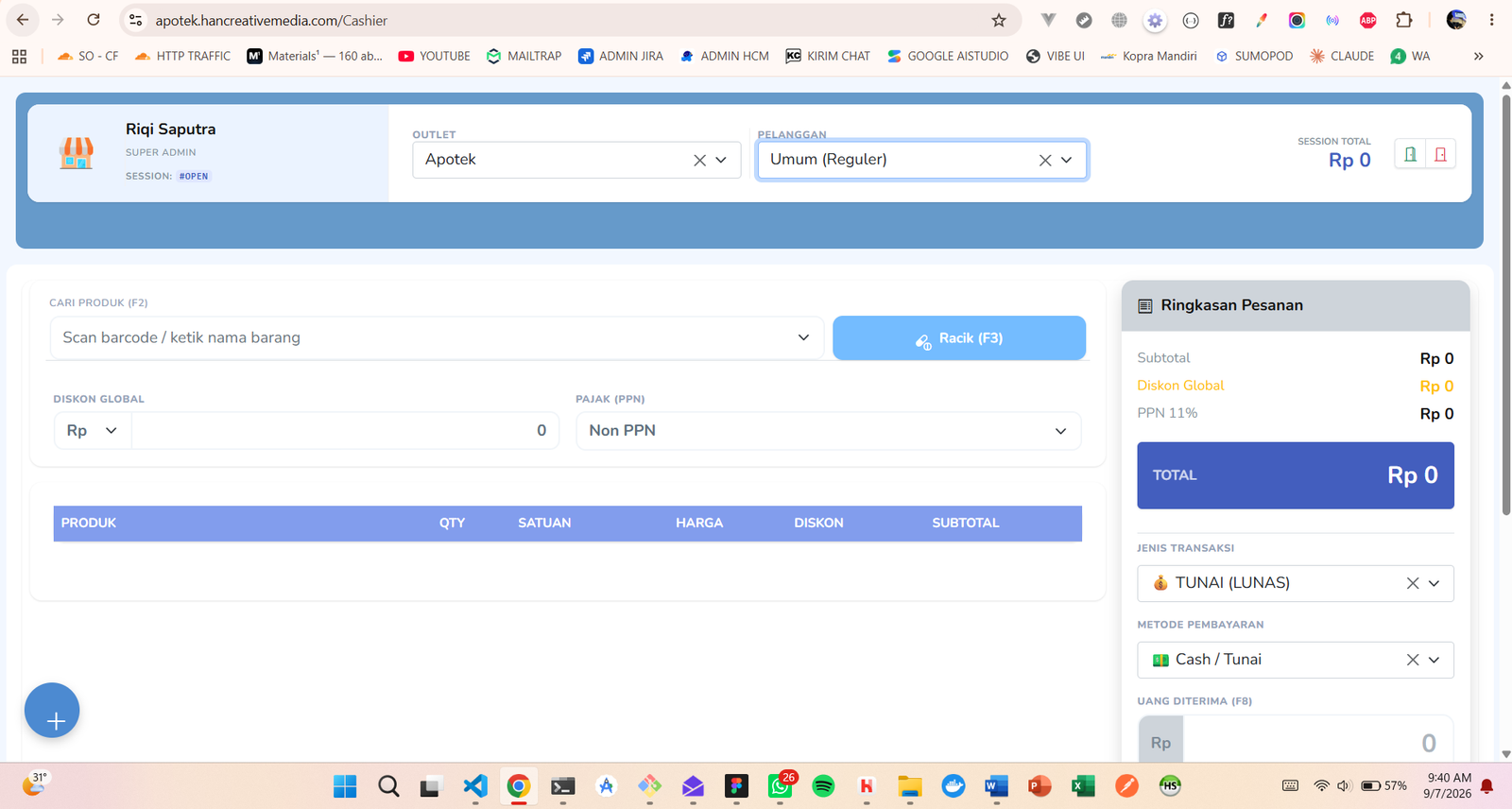The height and width of the screenshot is (809, 1512).
Task: Open the HTTP TRAFFIC bookmark
Action: pos(182,57)
